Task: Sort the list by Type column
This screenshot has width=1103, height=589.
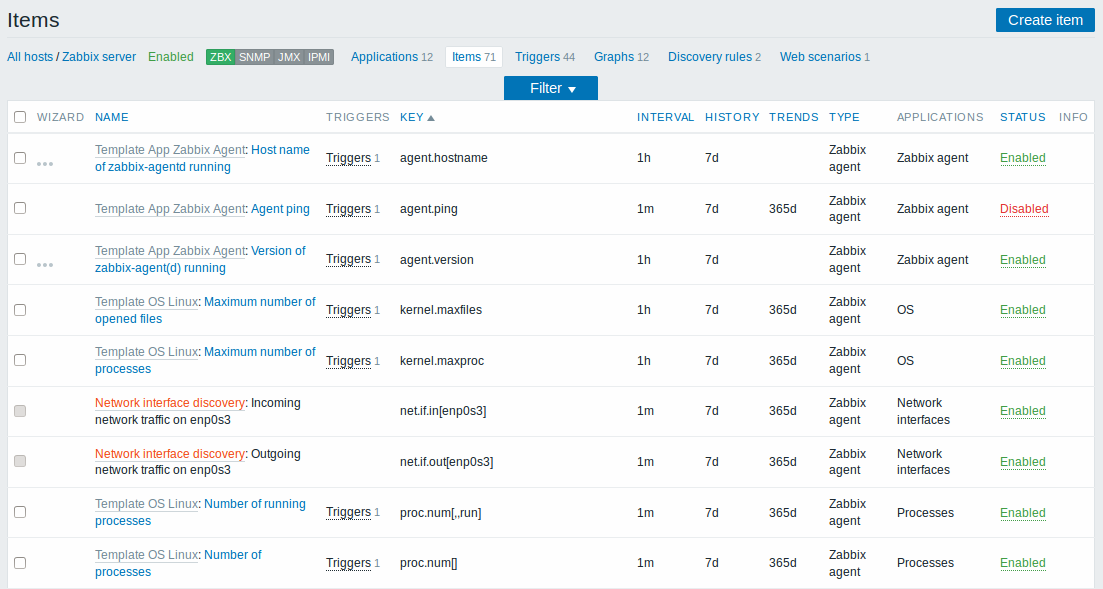Action: coord(844,118)
